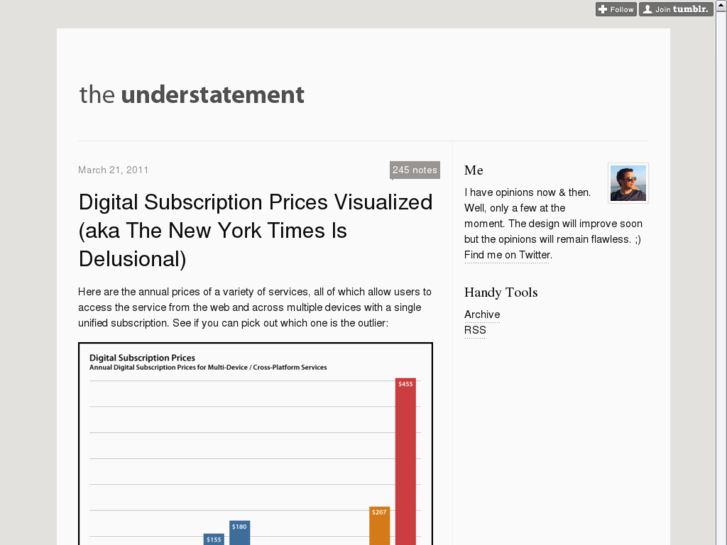Image resolution: width=727 pixels, height=545 pixels.
Task: Click the orange $207 bar in the chart
Action: click(379, 527)
